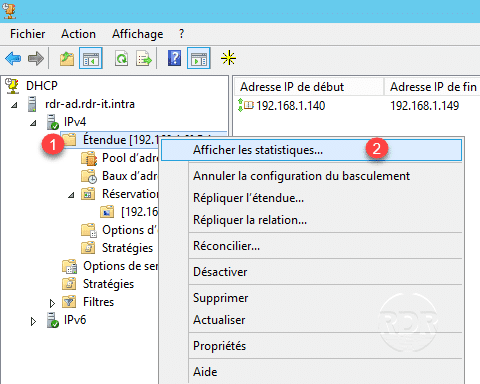
Task: Click the Export list toolbar icon
Action: click(144, 59)
